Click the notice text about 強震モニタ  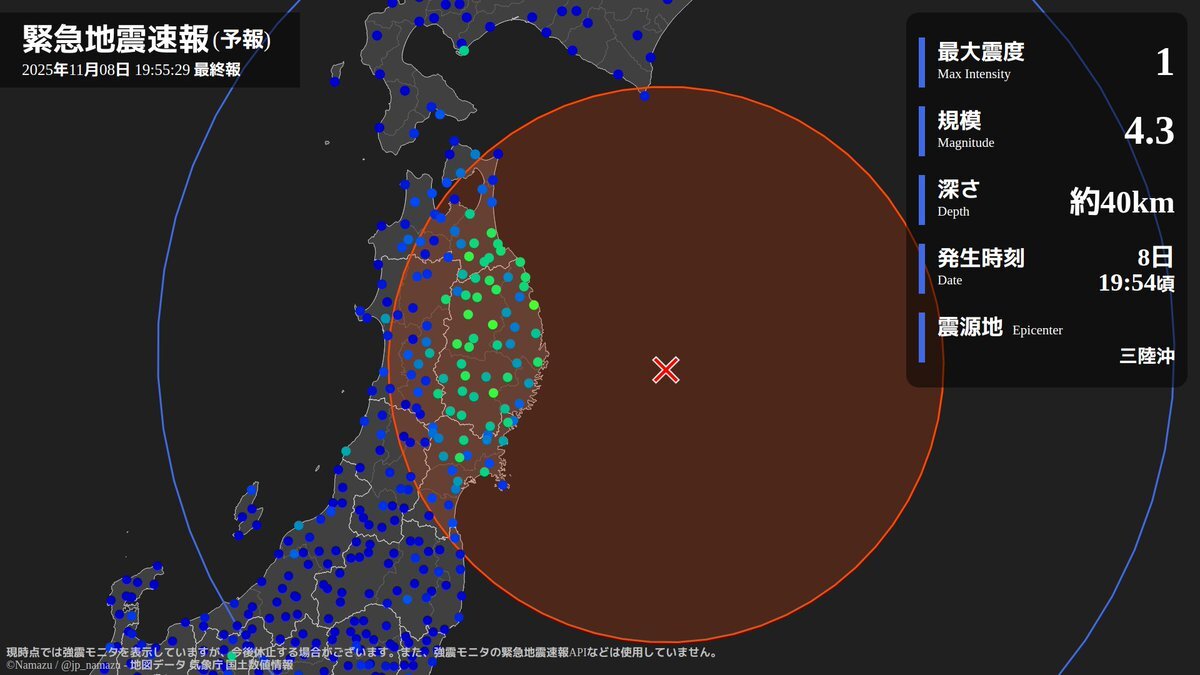361,652
